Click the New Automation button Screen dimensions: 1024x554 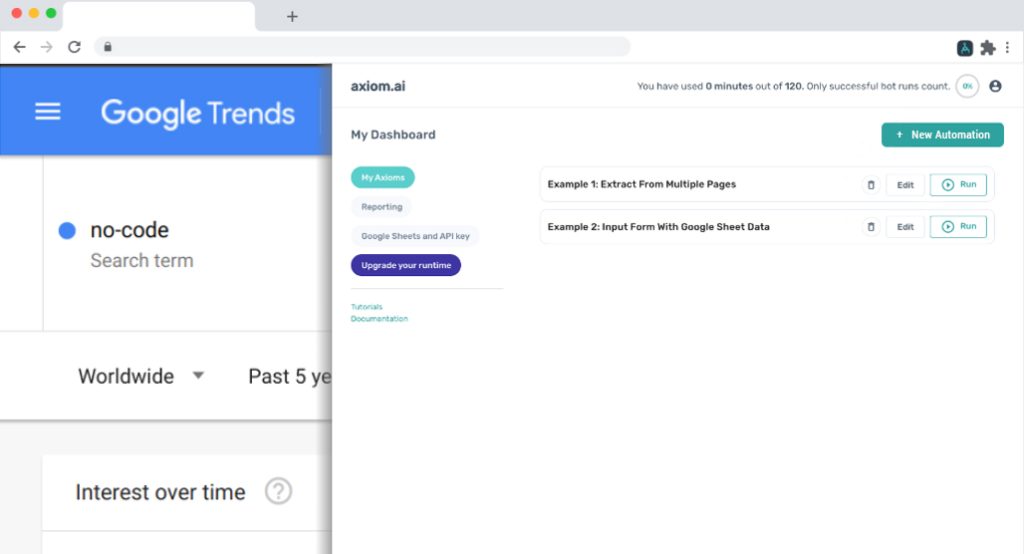[x=942, y=135]
